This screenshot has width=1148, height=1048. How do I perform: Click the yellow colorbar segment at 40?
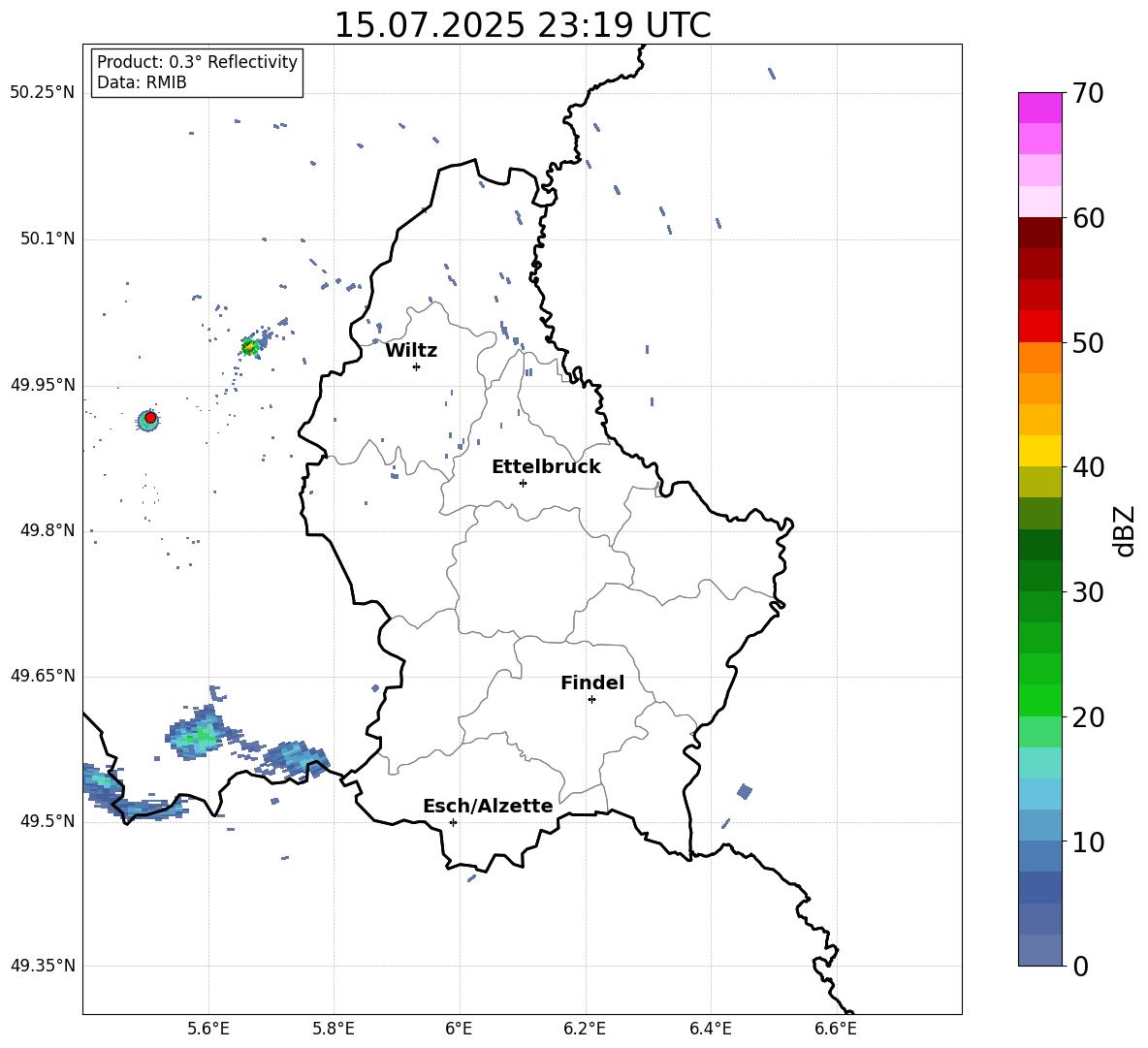click(1039, 451)
